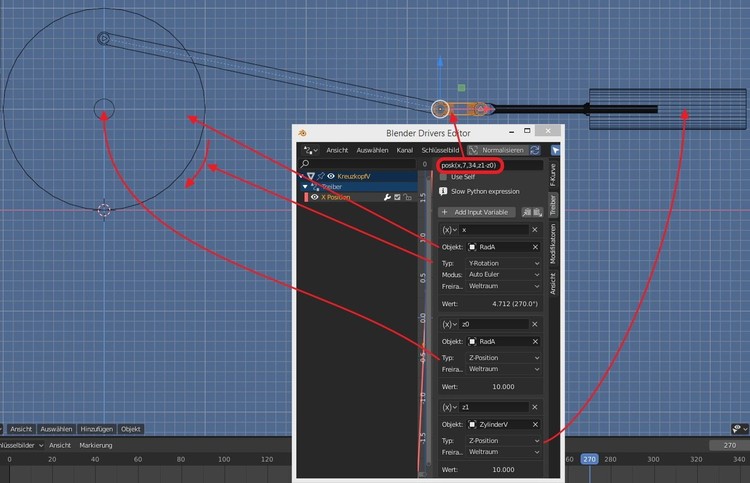Open the editor type selector in Drivers Editor
The width and height of the screenshot is (750, 483).
pyautogui.click(x=310, y=150)
